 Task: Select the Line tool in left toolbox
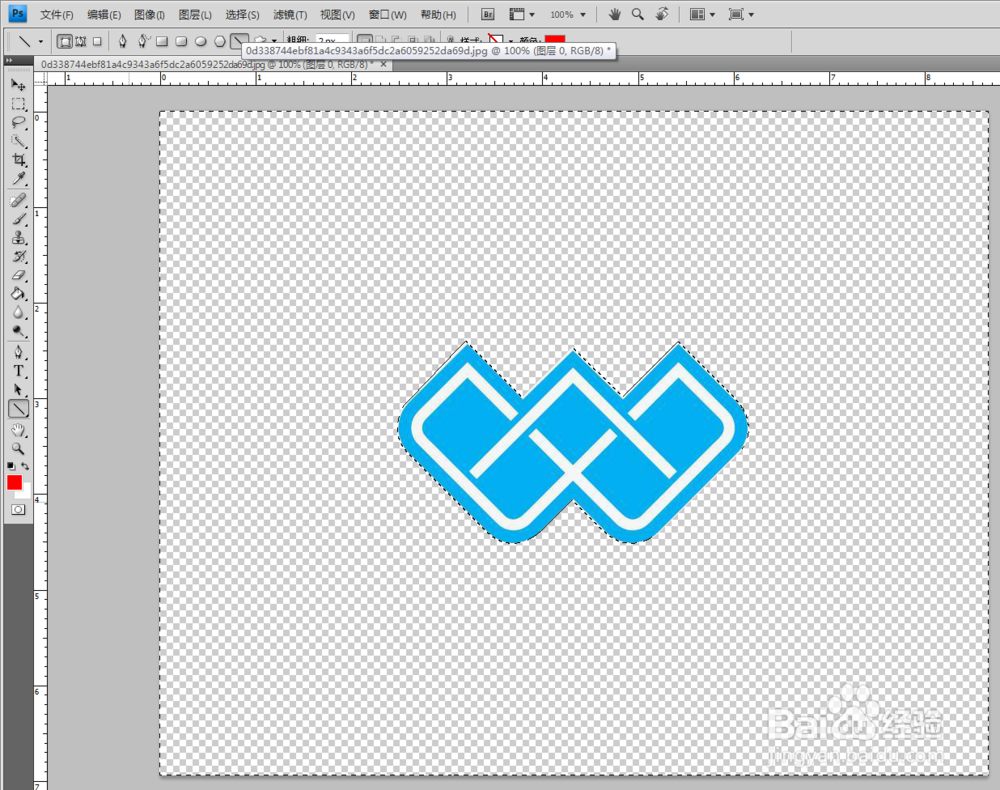[18, 409]
